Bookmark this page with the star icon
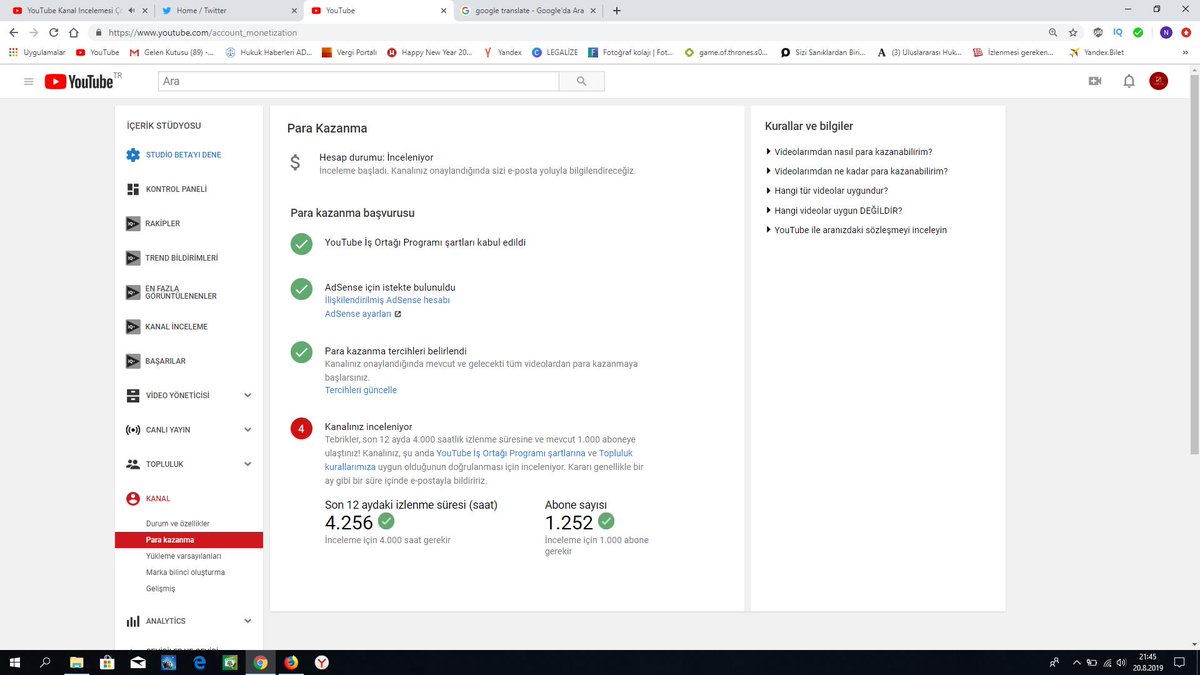The image size is (1200, 675). coord(1073,32)
